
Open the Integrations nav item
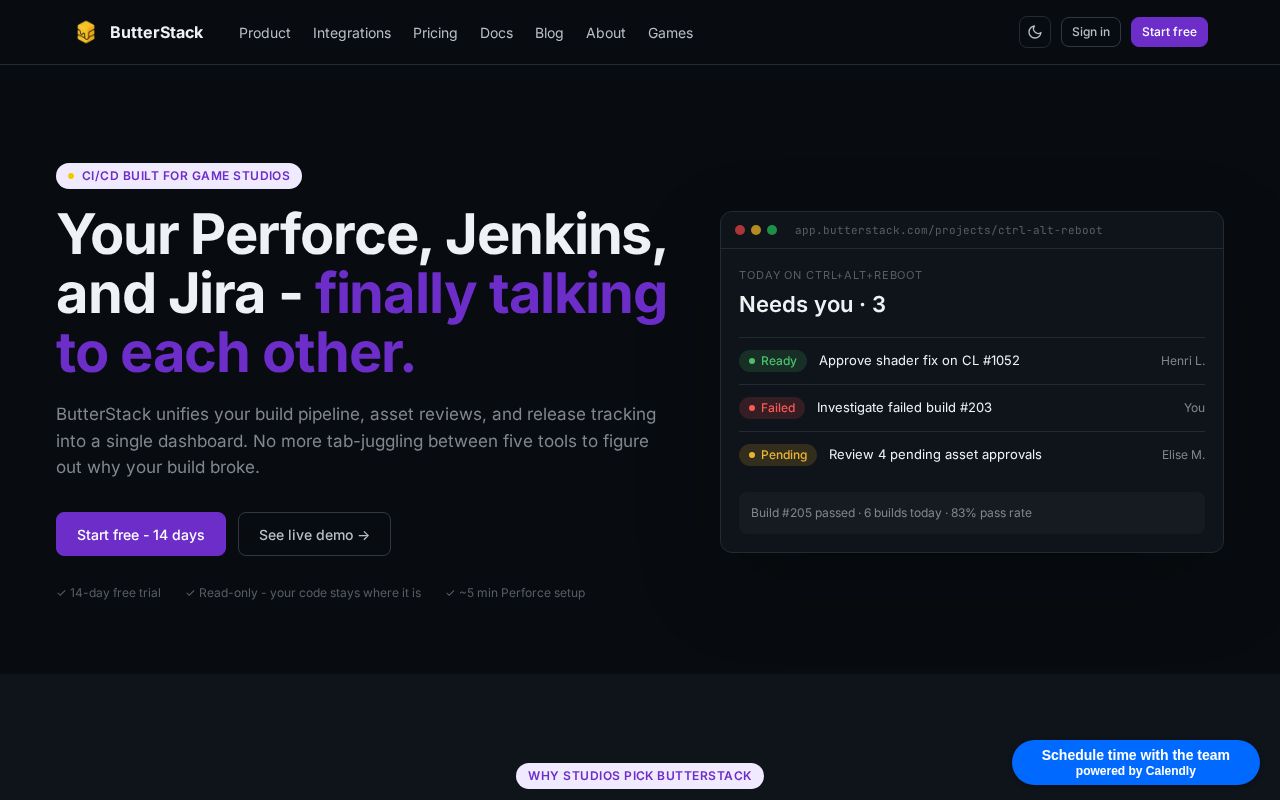[352, 33]
